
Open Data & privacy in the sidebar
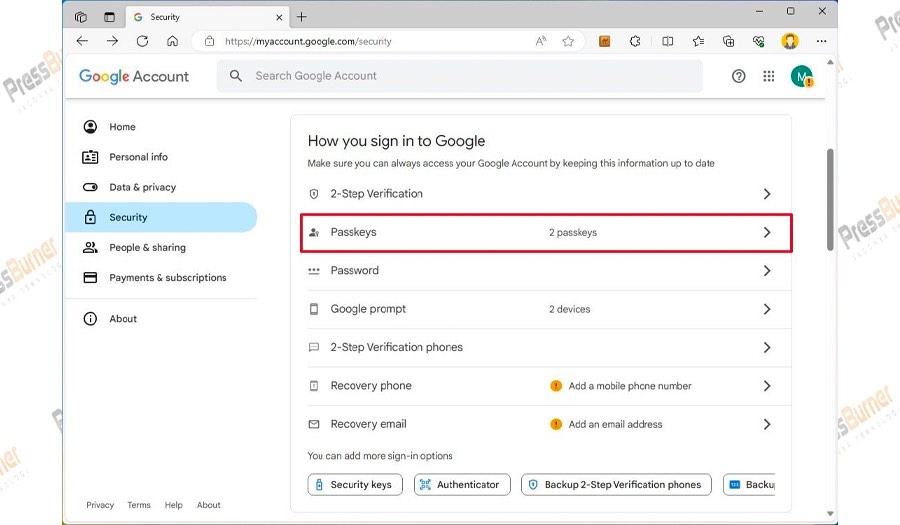point(142,187)
